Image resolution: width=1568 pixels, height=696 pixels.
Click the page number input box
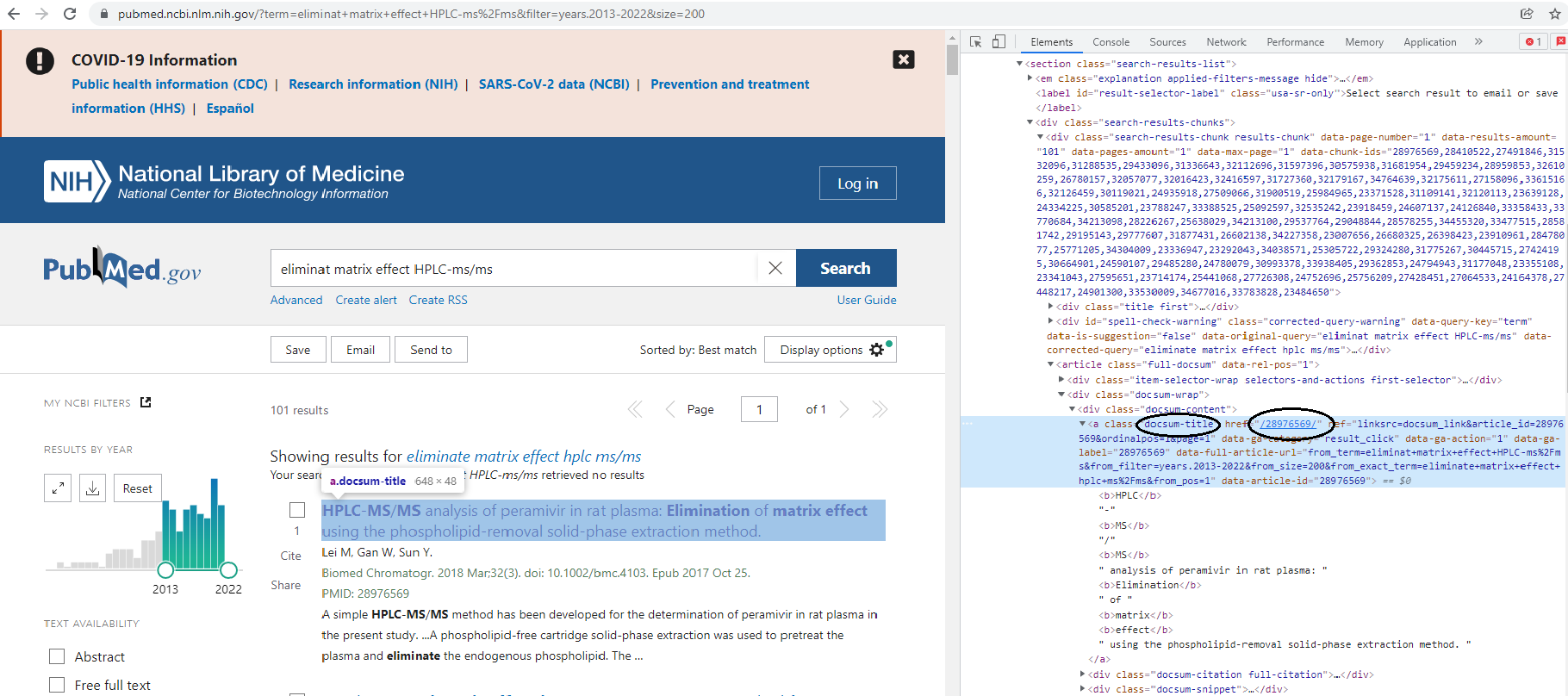(x=759, y=409)
